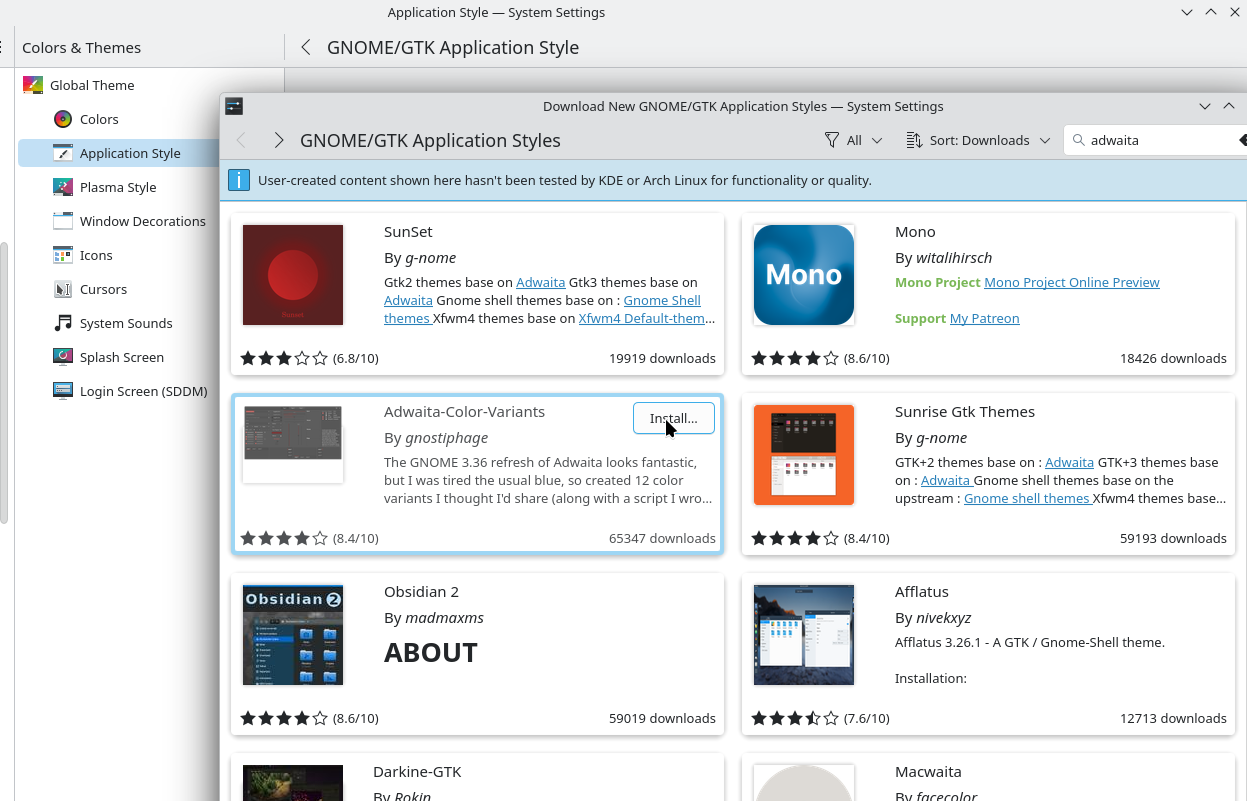
Task: Click the Colors & Themes sidebar header
Action: (81, 47)
